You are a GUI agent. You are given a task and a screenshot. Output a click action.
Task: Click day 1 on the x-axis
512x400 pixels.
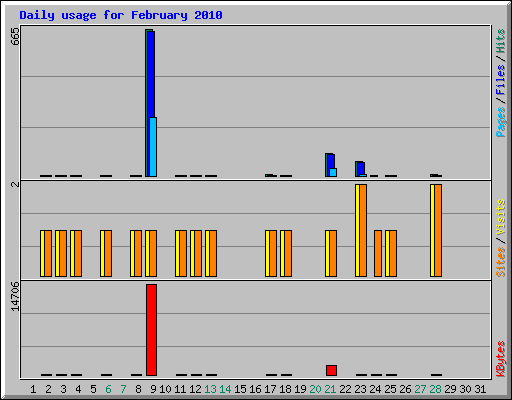click(33, 389)
